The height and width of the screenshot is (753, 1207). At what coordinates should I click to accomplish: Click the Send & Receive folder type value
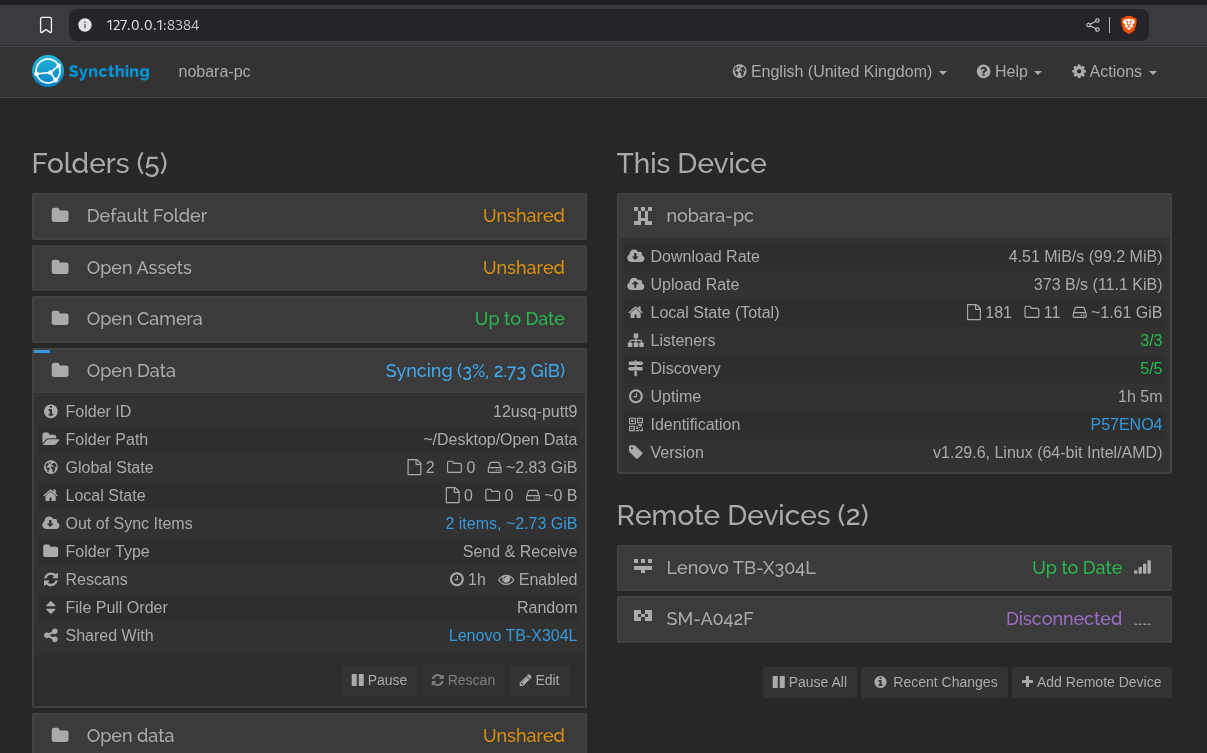[520, 551]
